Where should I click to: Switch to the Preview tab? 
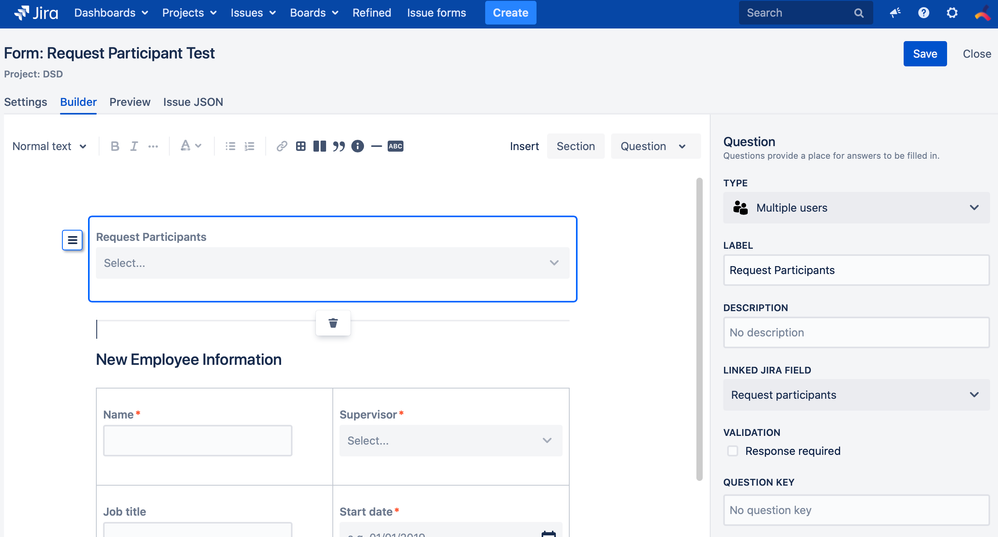click(130, 102)
